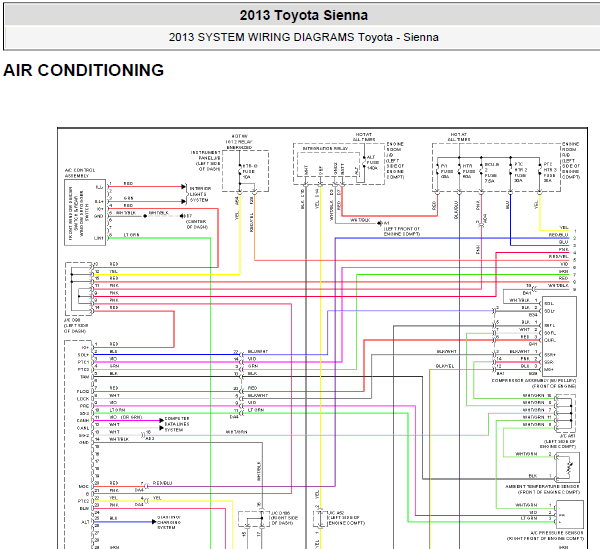Click the "INTEGRATION RELAY" label
This screenshot has width=600, height=549.
(325, 148)
